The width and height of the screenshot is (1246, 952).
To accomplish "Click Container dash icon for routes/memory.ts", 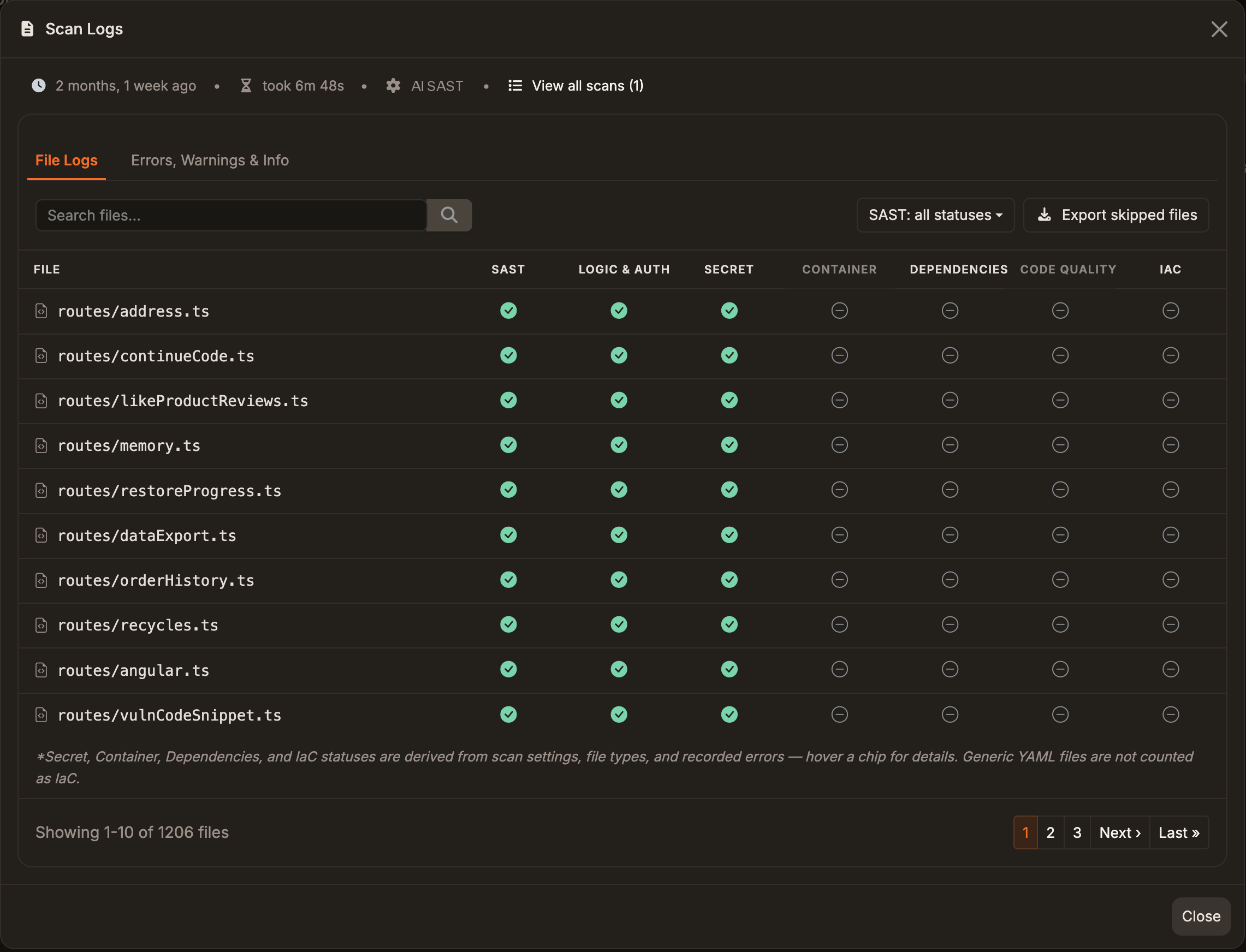I will pyautogui.click(x=840, y=445).
